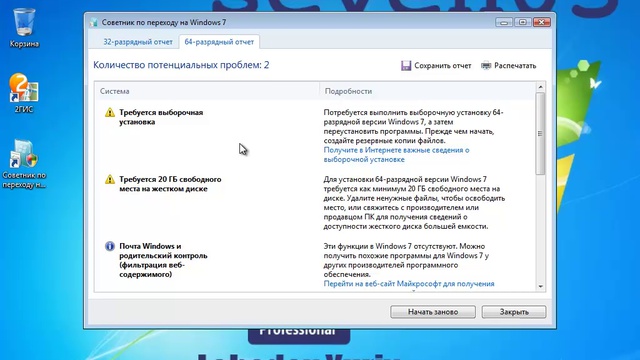This screenshot has width=640, height=360.
Task: Click the scrollbar up arrow
Action: click(540, 87)
